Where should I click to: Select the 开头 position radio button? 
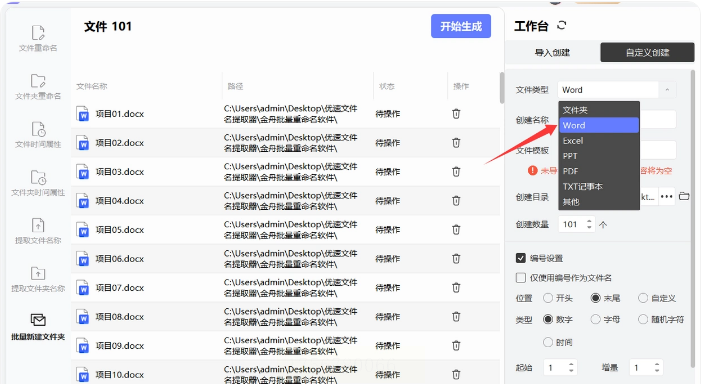[548, 298]
